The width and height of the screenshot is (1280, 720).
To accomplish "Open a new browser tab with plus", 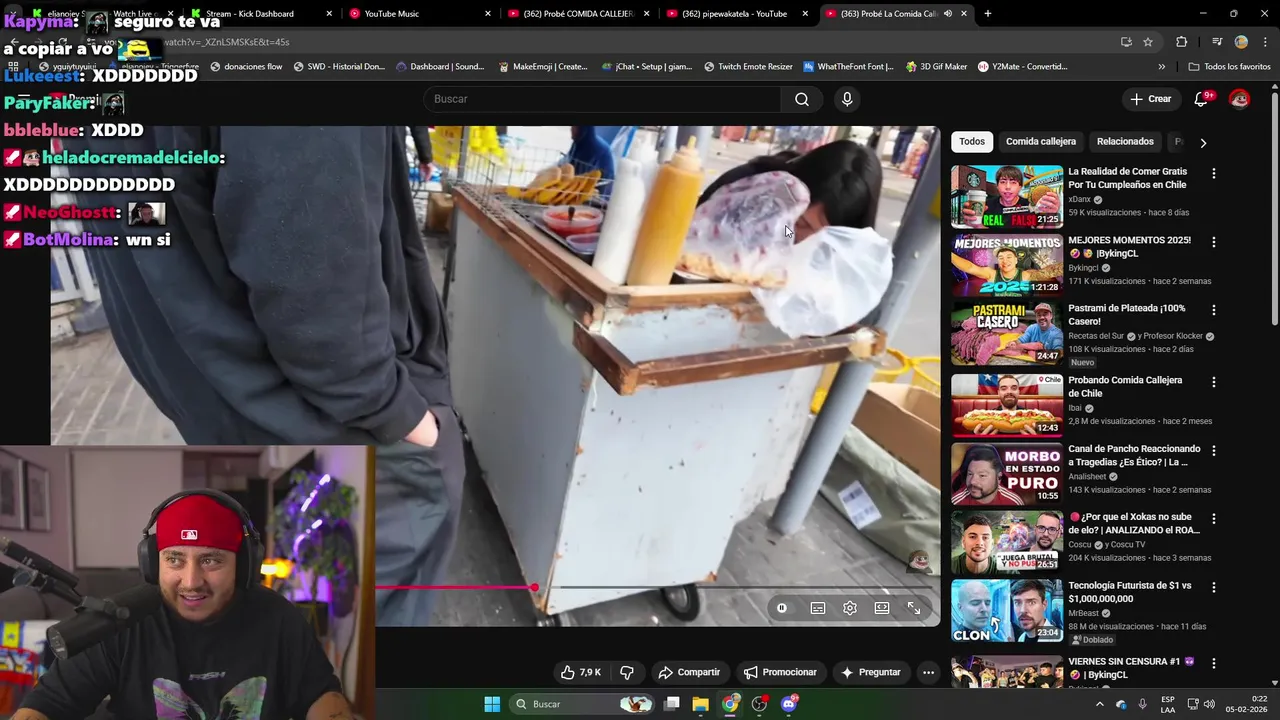I will click(988, 14).
